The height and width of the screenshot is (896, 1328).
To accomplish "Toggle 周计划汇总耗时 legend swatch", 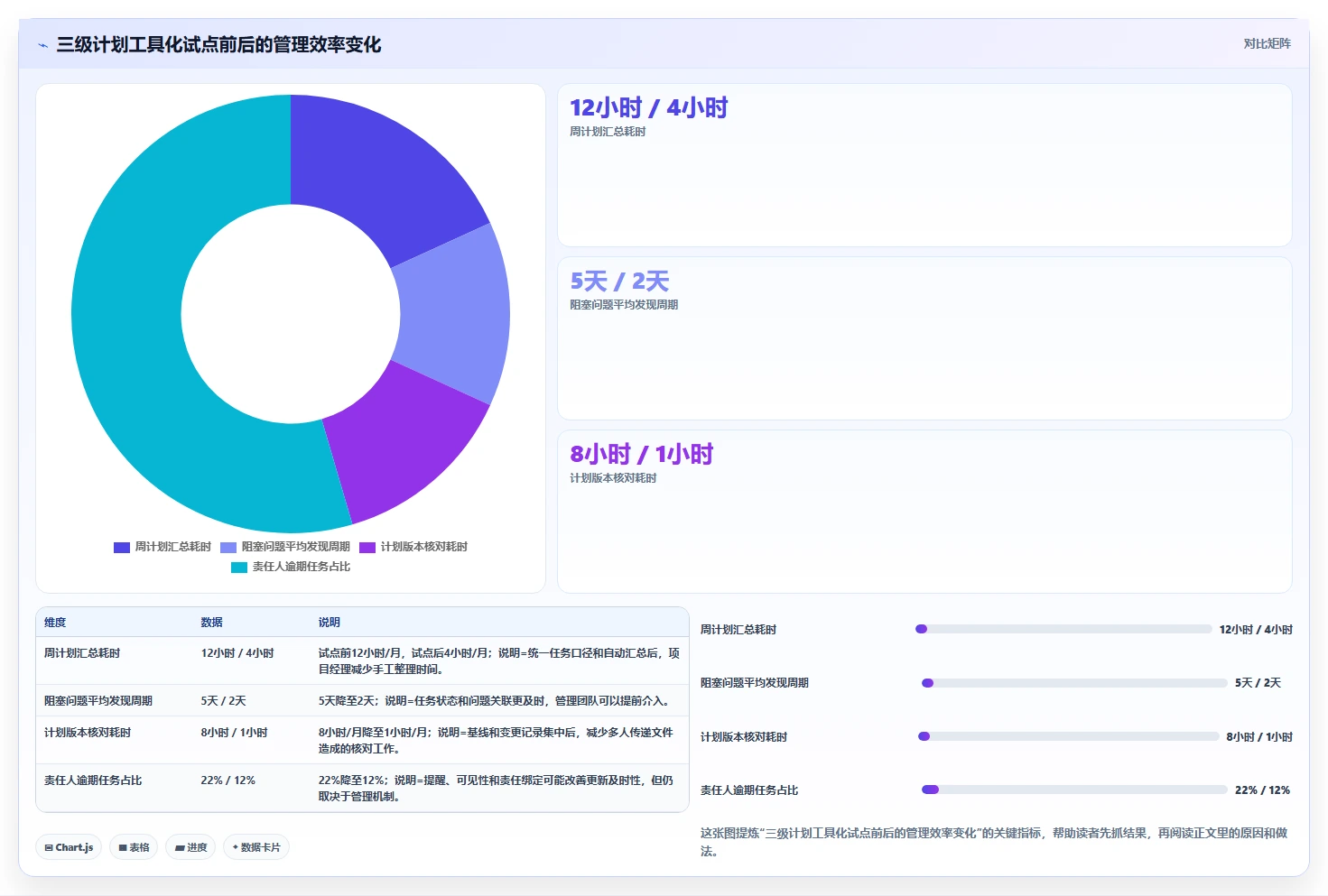I will tap(122, 547).
